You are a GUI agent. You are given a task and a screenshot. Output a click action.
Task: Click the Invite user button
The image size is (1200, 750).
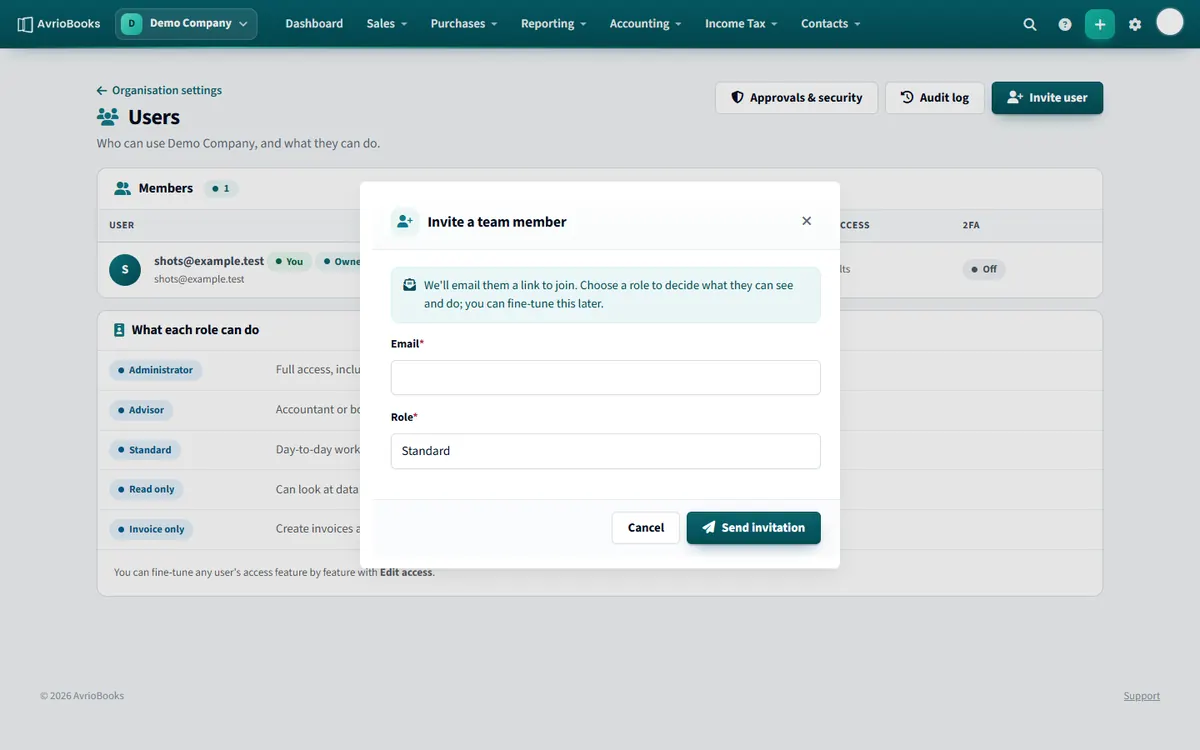pos(1047,98)
